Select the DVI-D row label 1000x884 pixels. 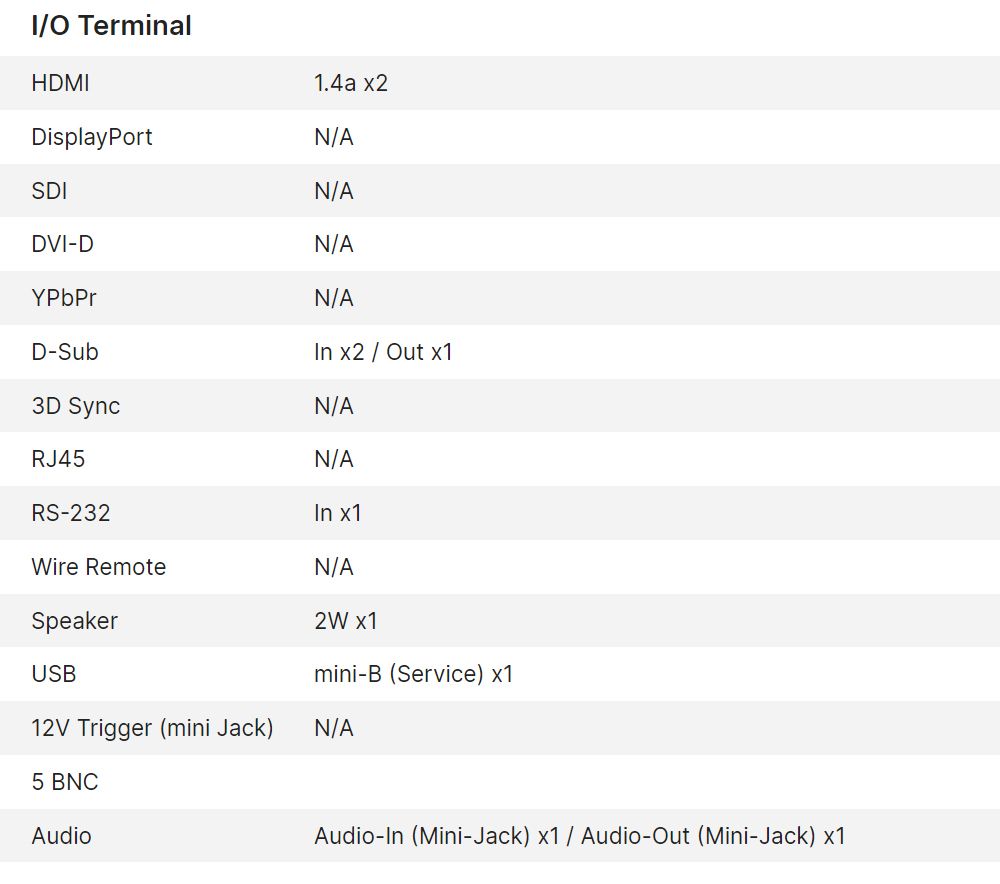[62, 244]
